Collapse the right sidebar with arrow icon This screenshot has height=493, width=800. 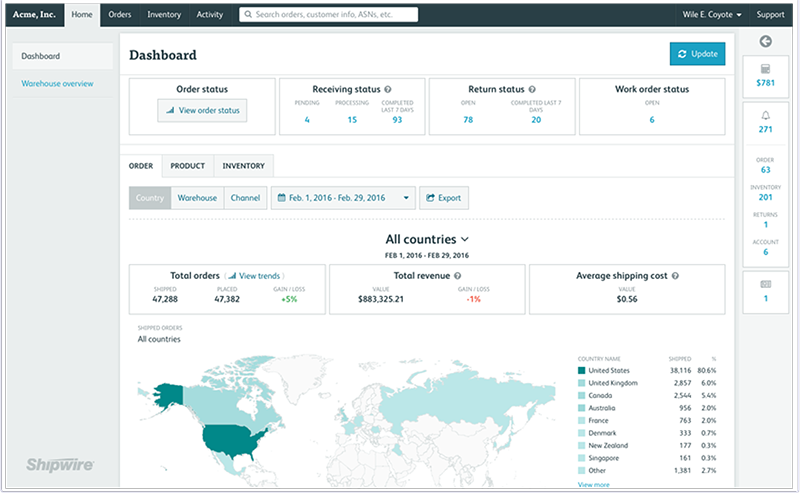766,41
